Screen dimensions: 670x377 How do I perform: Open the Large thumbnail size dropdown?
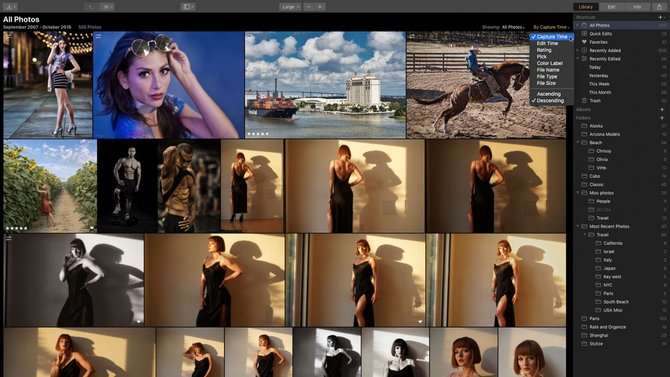[x=290, y=7]
